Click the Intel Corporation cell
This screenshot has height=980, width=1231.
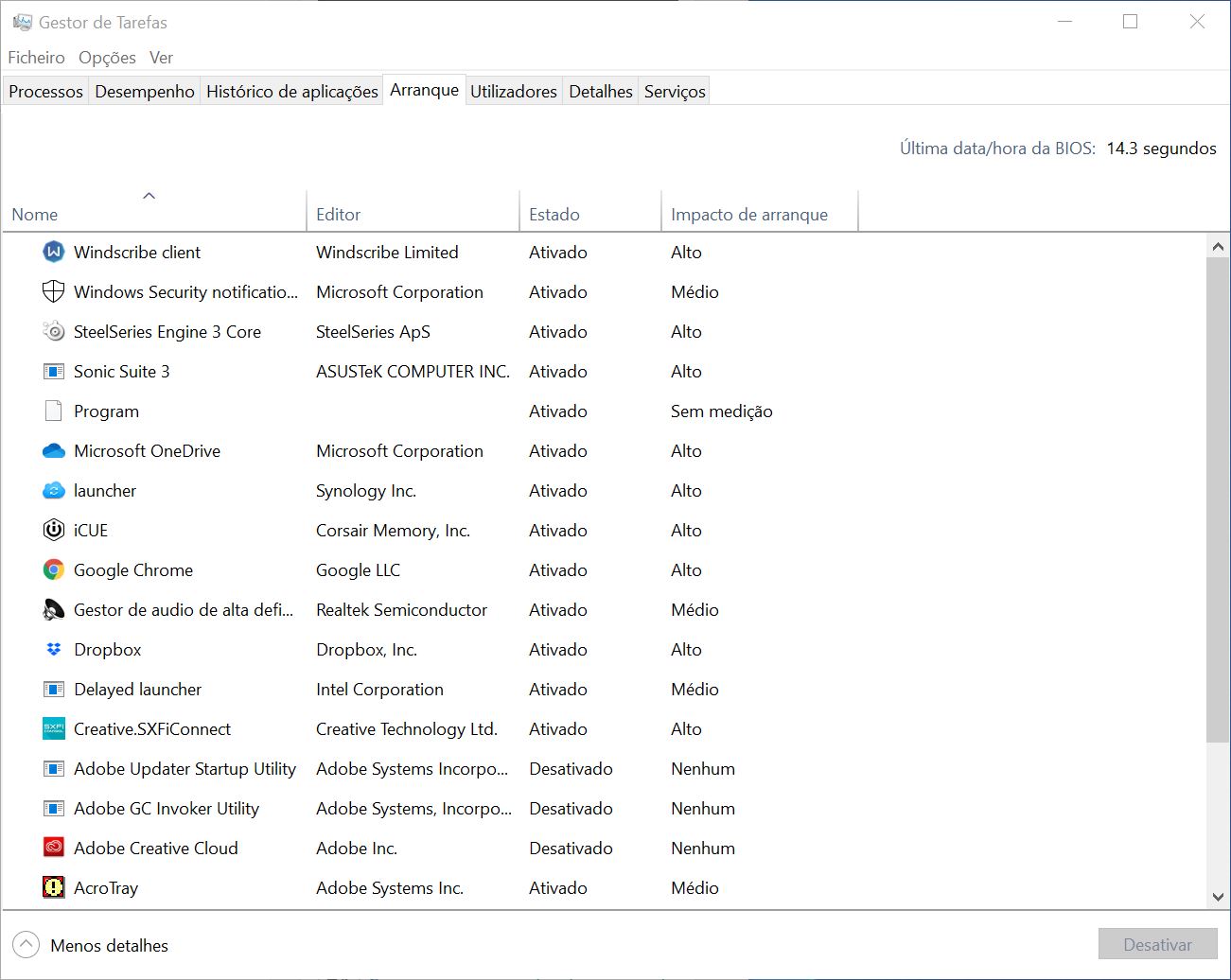coord(379,689)
